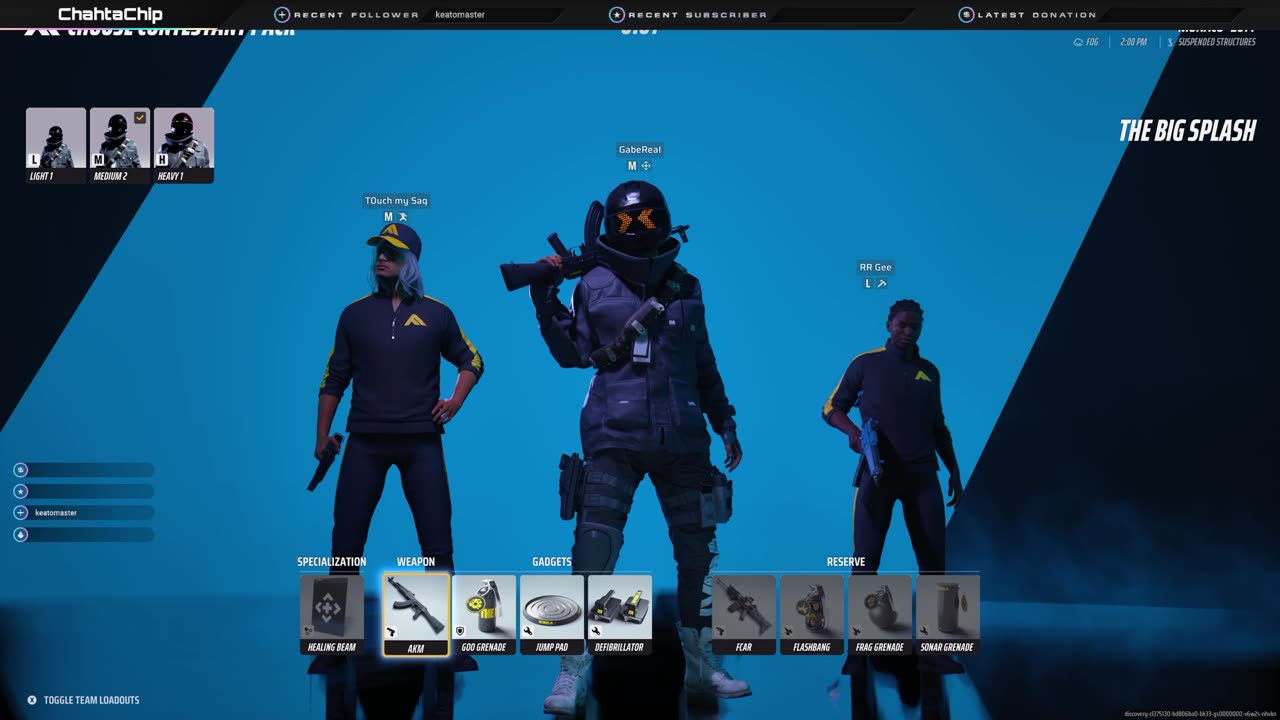Click the Latest Donation dollar icon
This screenshot has width=1280, height=720.
click(966, 15)
